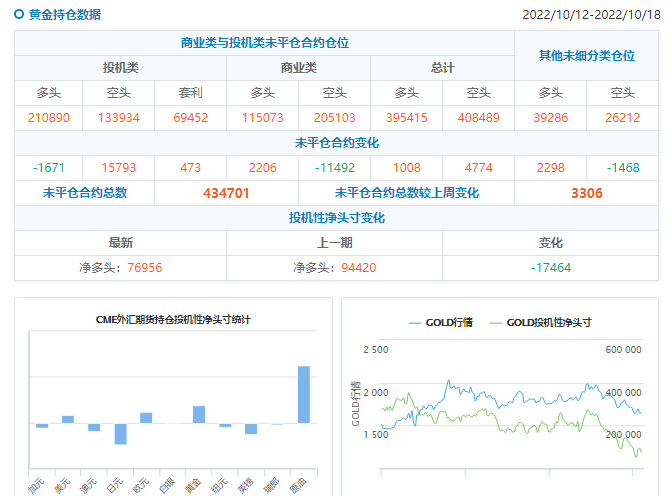Click the 原油 bar in the CME chart
672x496 pixels.
tap(303, 394)
